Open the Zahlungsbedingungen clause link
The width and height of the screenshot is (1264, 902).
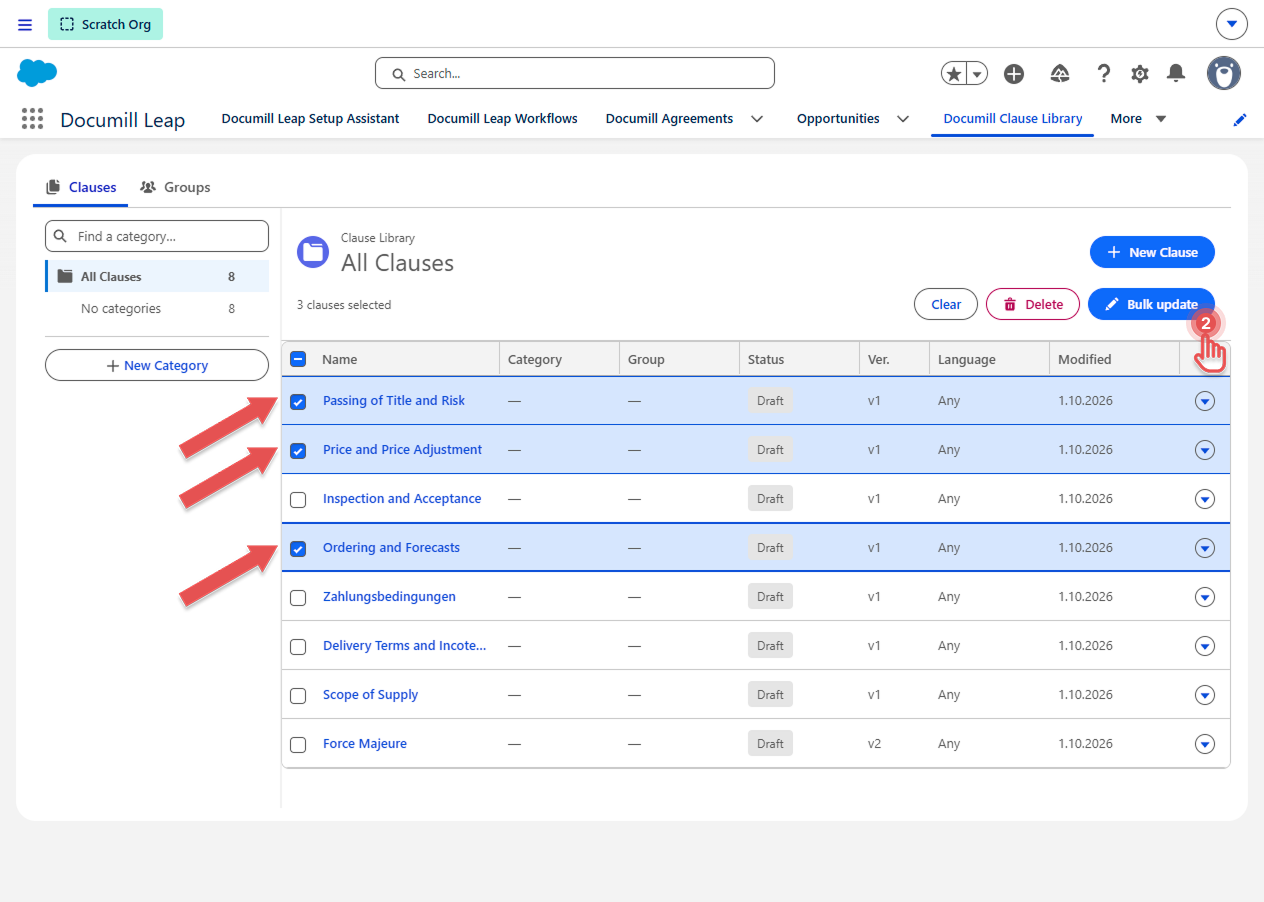(x=389, y=596)
